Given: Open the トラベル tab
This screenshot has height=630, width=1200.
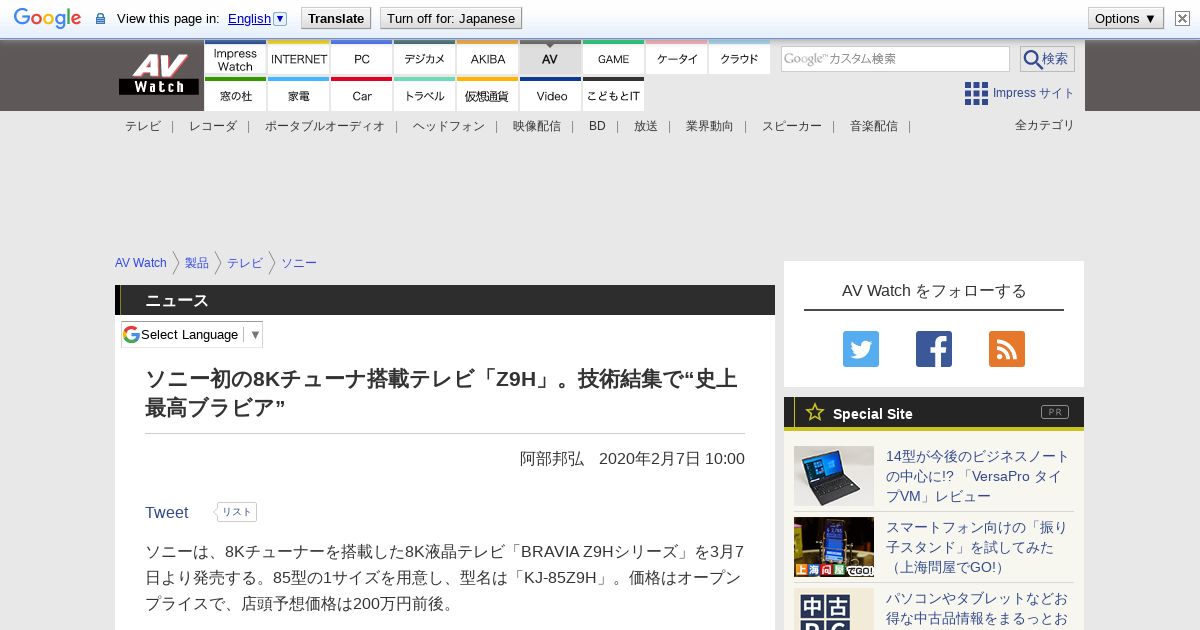Looking at the screenshot, I should point(425,95).
